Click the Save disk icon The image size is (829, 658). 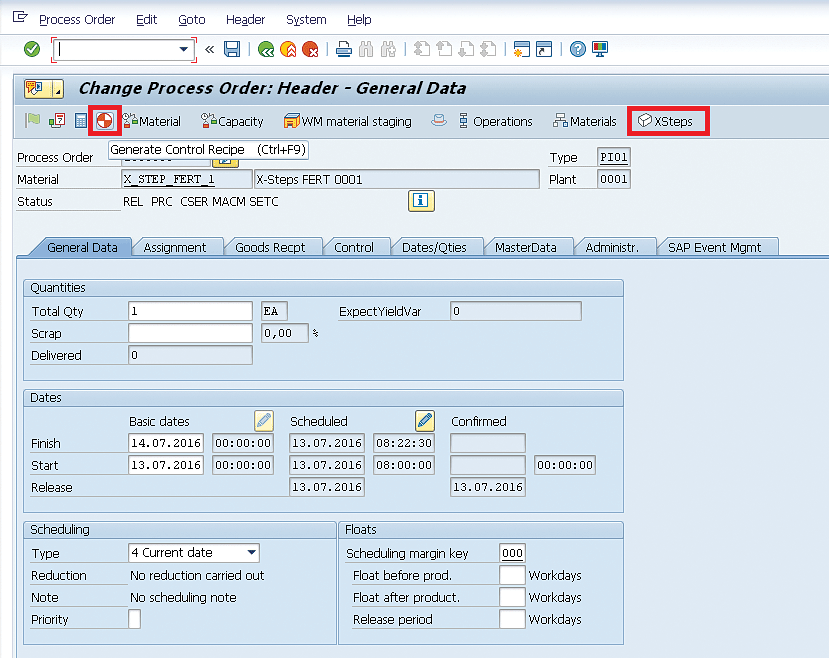(x=232, y=49)
